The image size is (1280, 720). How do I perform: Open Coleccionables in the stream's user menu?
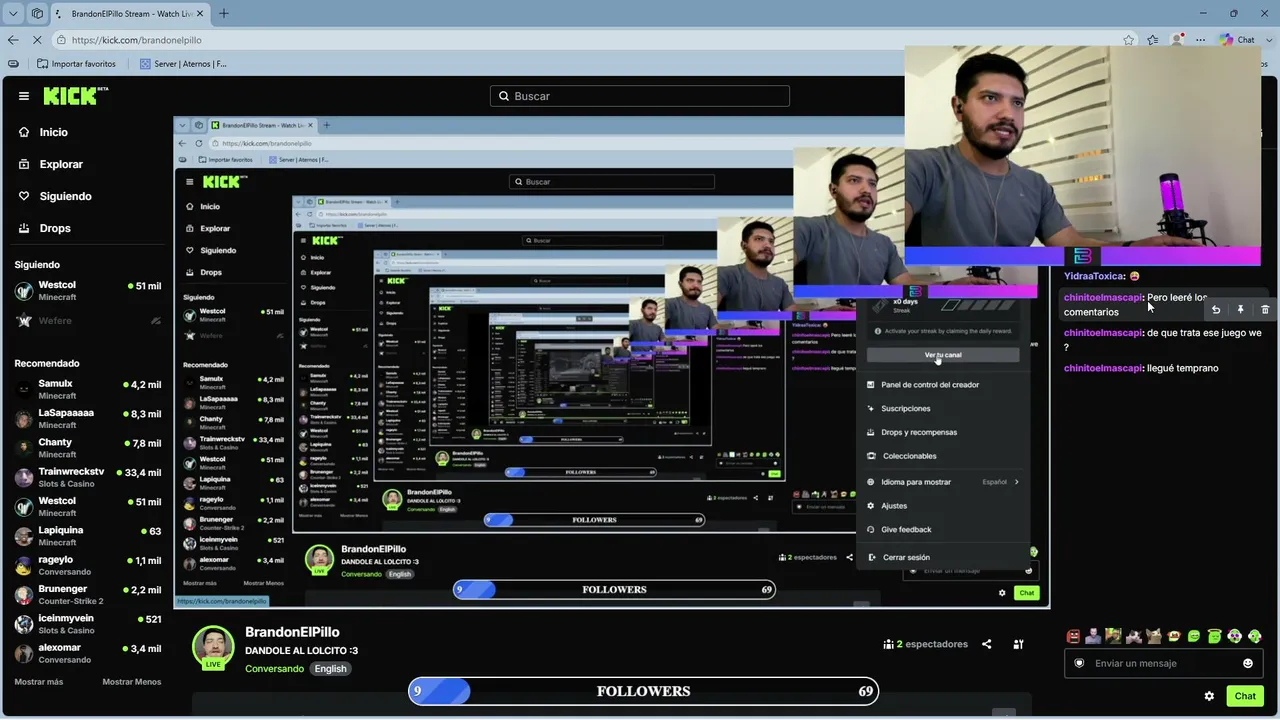[x=902, y=456]
